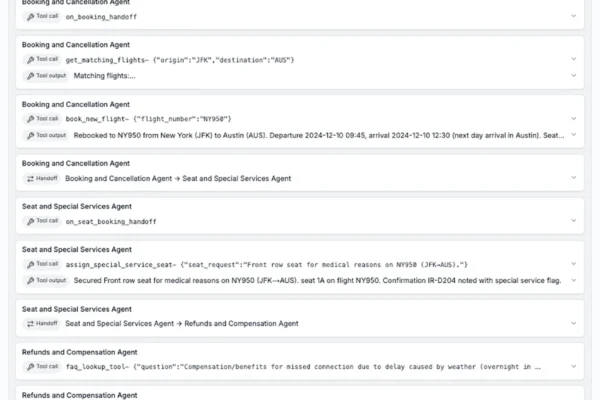The image size is (600, 400).
Task: Click the Tool output badge for Secured Front row seat
Action: tap(45, 280)
